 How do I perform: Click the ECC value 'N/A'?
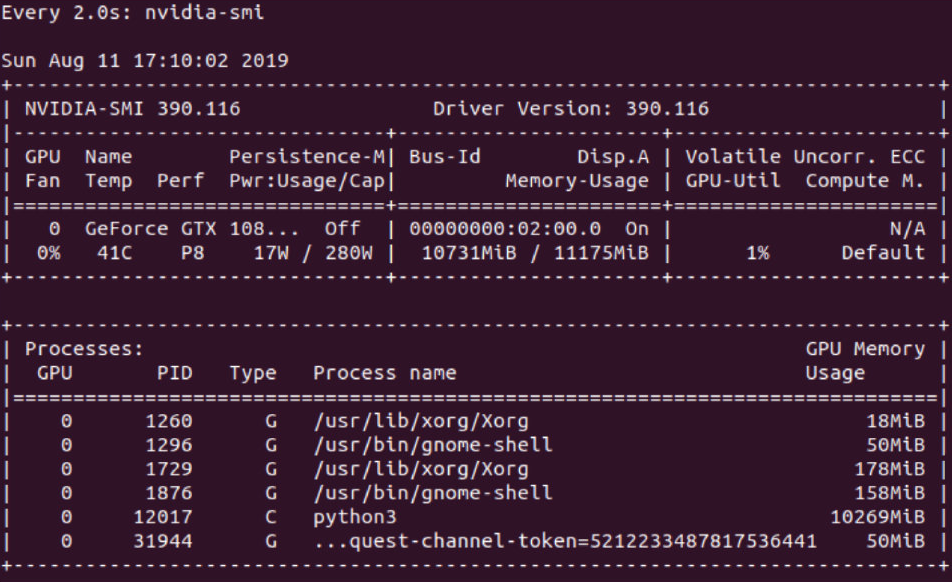(x=907, y=229)
